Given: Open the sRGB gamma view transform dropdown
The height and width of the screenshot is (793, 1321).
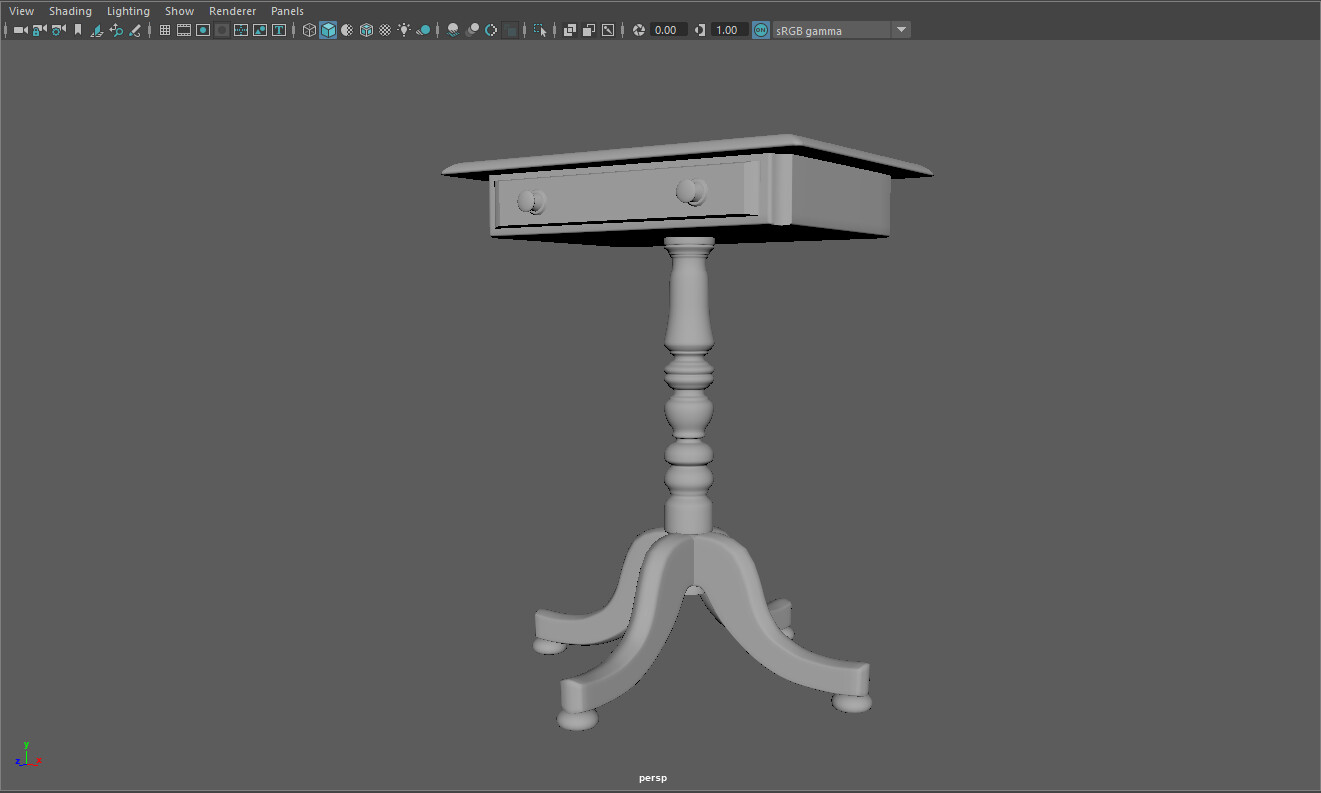Looking at the screenshot, I should [901, 29].
